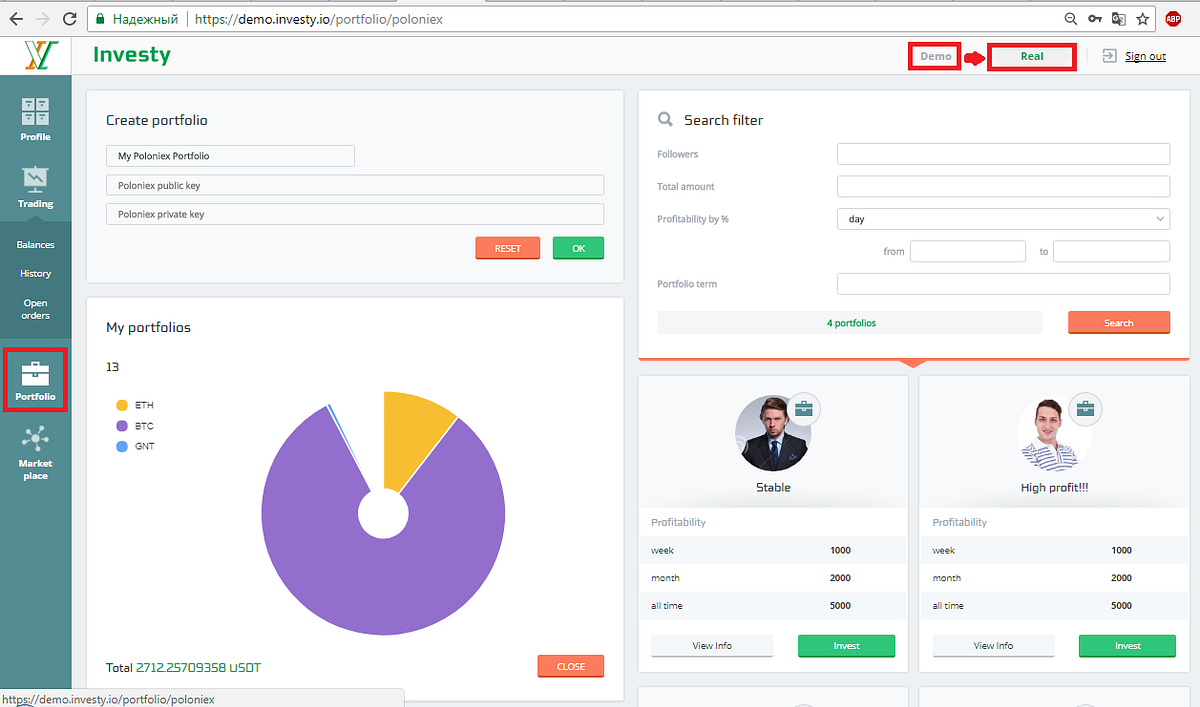Click the briefcase badge on Stable portfolio
Viewport: 1200px width, 707px height.
coord(804,408)
